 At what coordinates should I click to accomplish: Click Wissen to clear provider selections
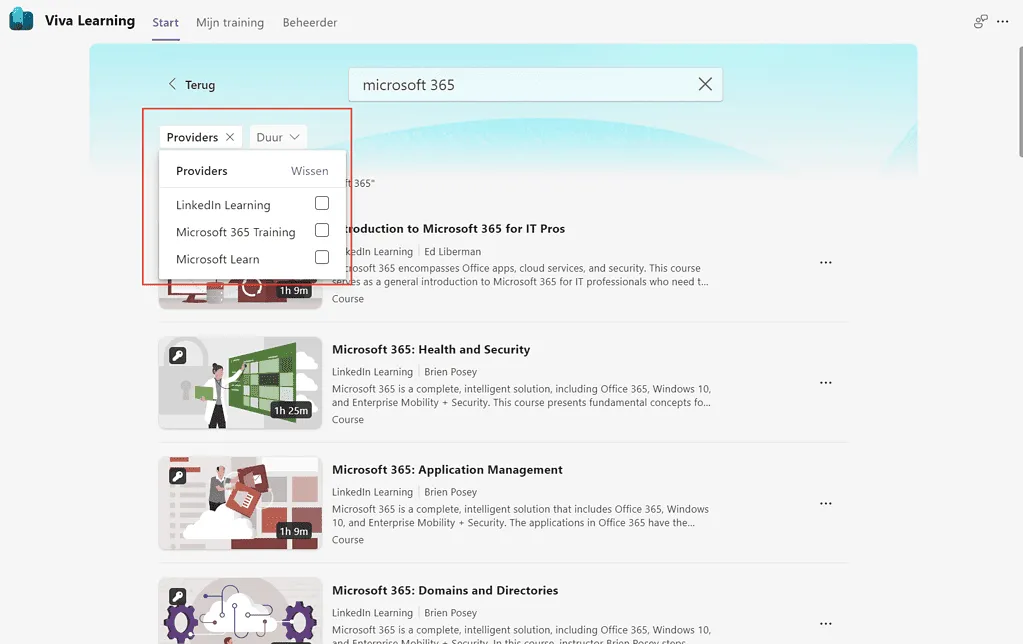coord(309,171)
